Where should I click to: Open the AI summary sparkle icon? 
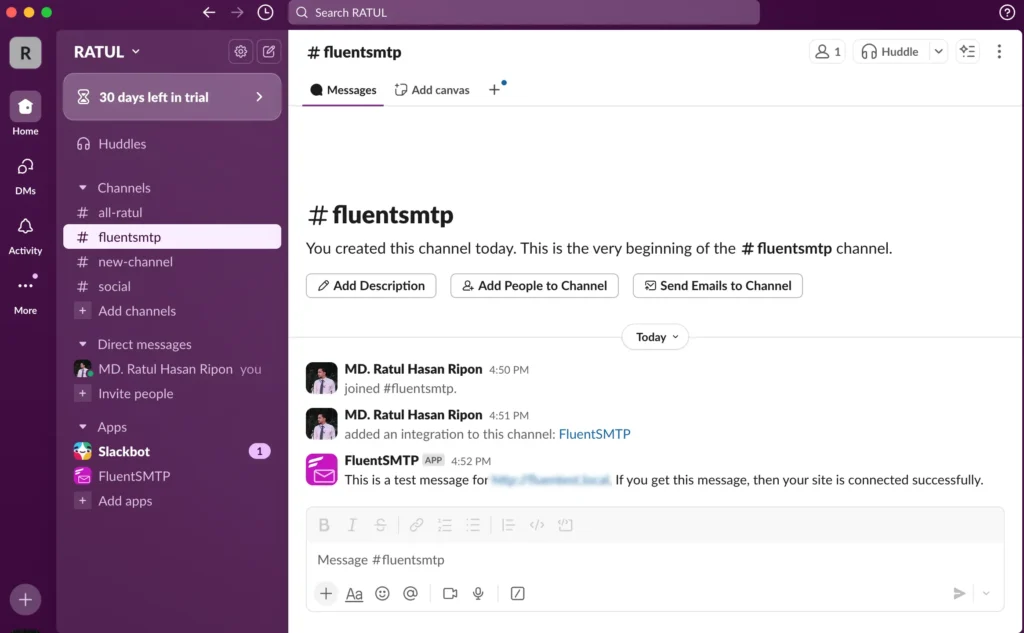click(967, 52)
